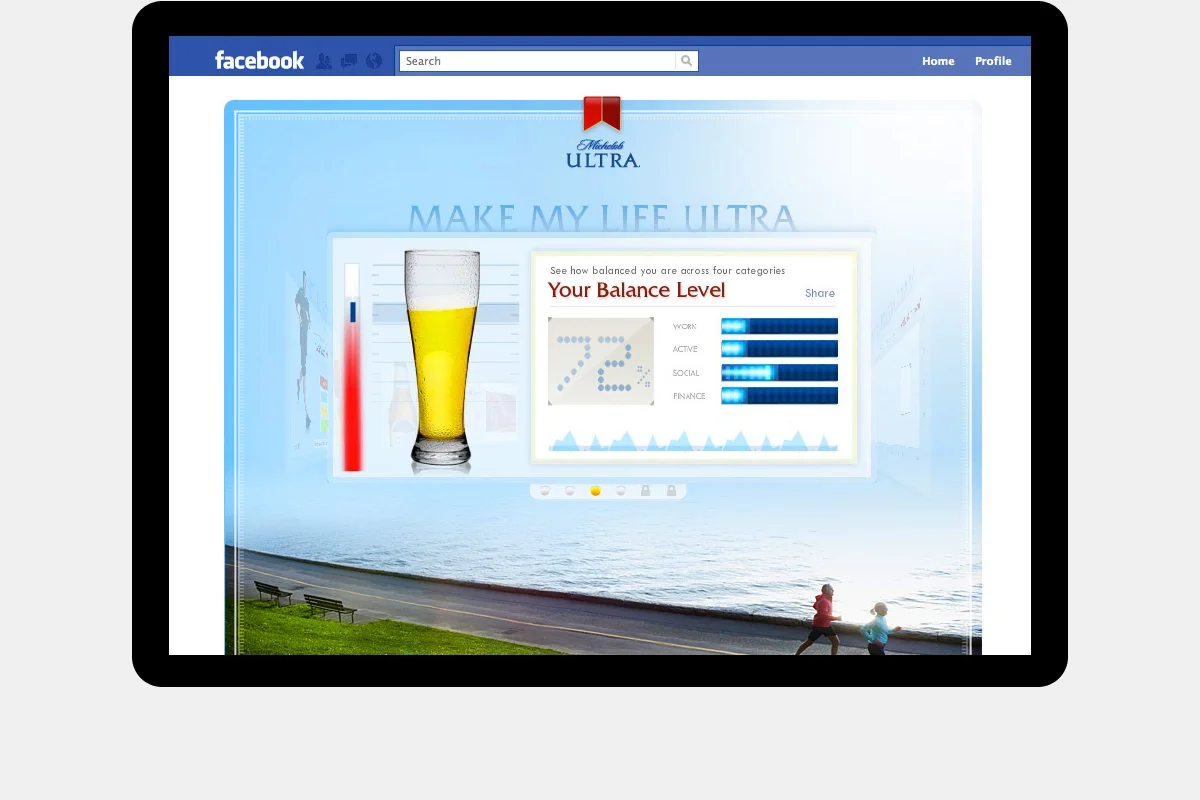The height and width of the screenshot is (800, 1200).
Task: Open the notifications globe icon
Action: pyautogui.click(x=374, y=61)
